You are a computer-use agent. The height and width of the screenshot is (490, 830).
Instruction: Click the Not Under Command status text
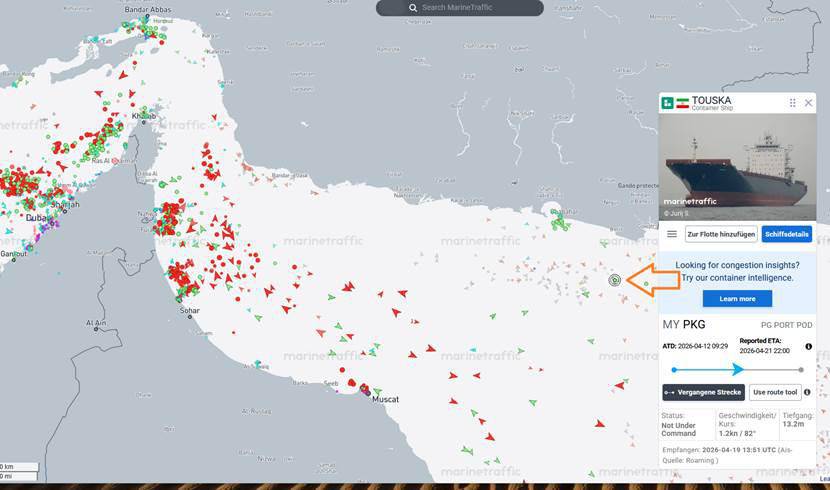click(679, 429)
